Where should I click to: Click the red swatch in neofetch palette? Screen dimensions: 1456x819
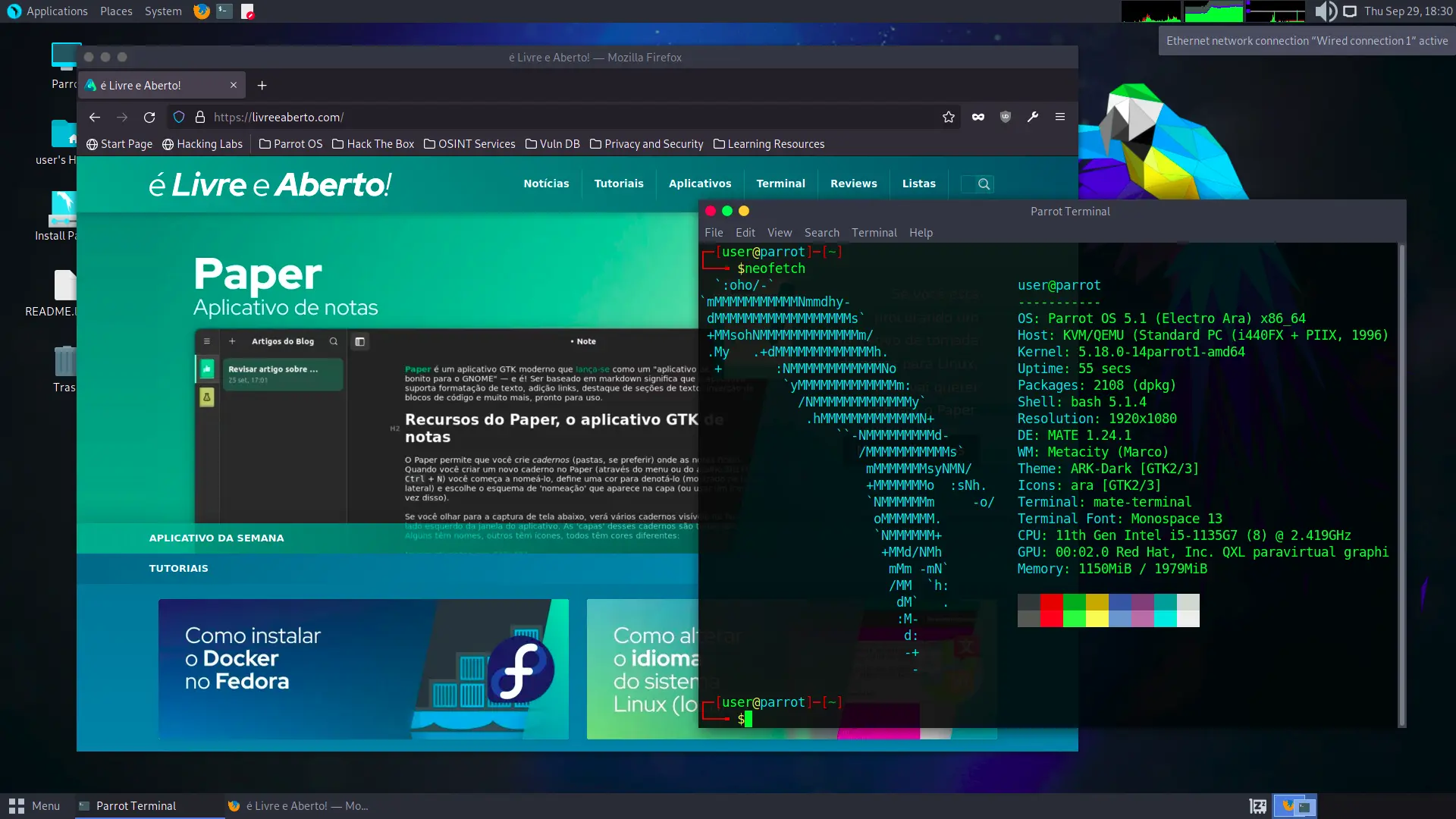pyautogui.click(x=1052, y=610)
